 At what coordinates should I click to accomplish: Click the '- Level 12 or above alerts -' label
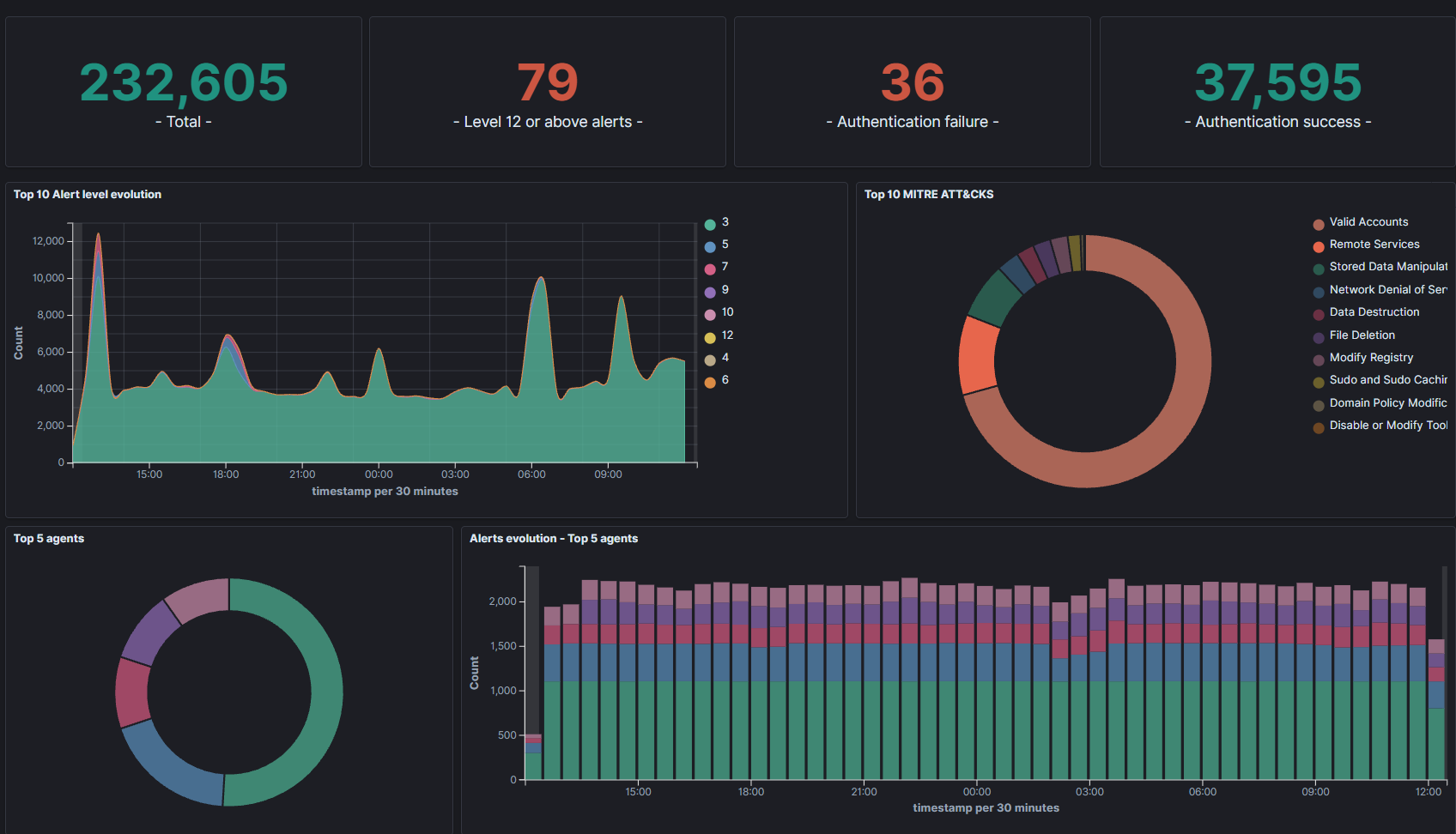pos(548,122)
